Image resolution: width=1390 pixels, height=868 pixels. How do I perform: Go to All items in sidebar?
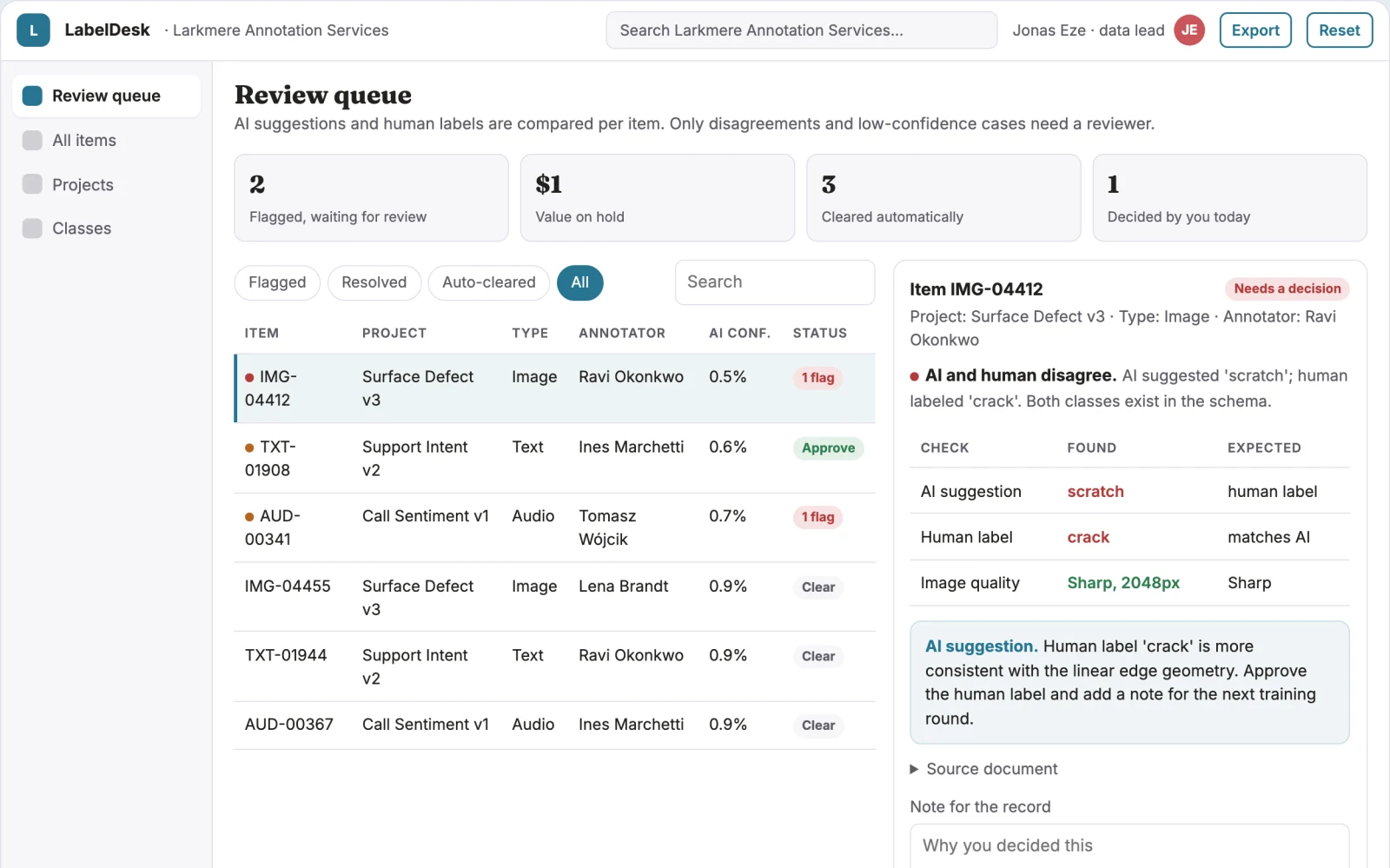[106, 141]
